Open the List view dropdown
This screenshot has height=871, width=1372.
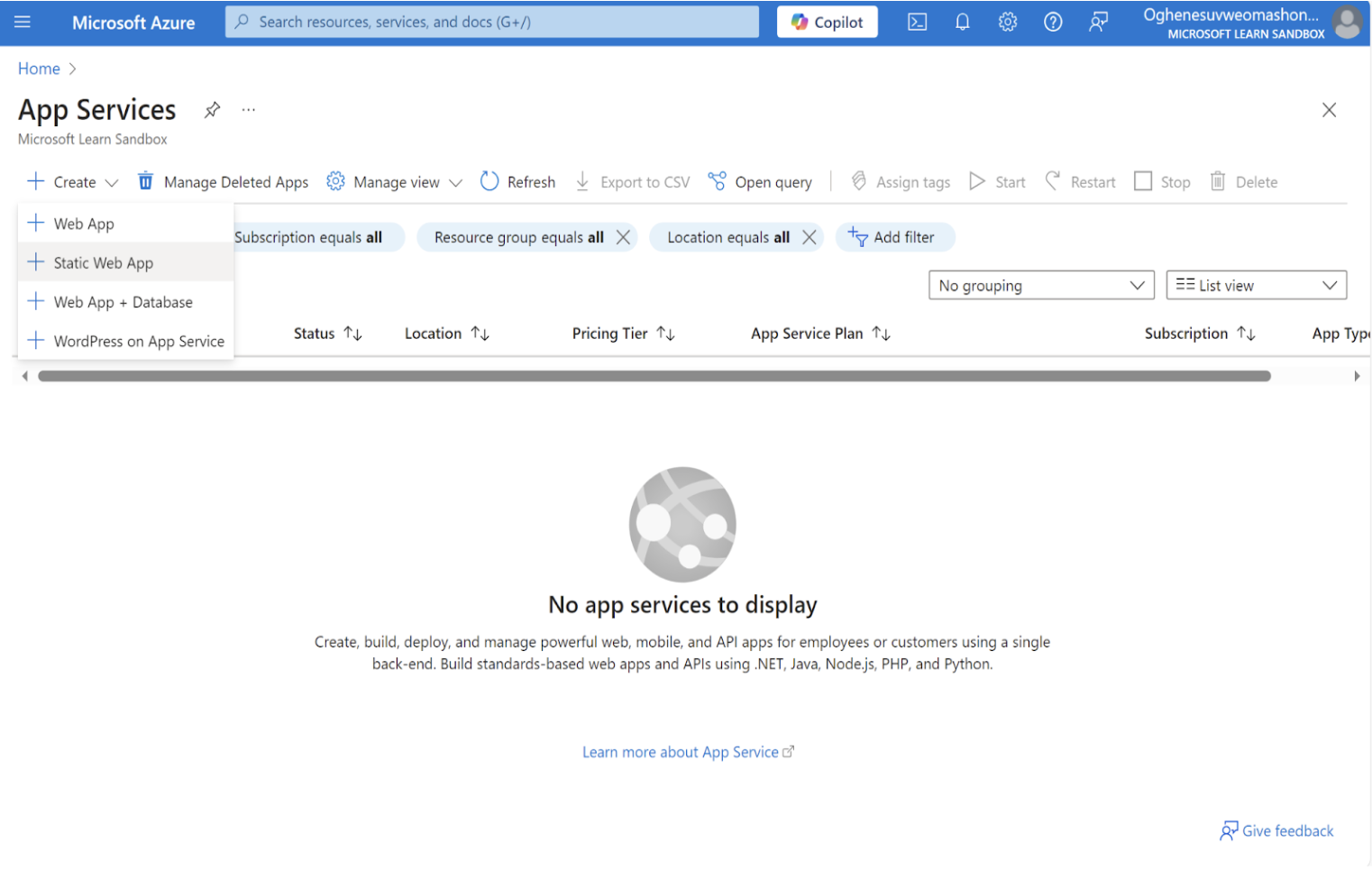click(1256, 286)
